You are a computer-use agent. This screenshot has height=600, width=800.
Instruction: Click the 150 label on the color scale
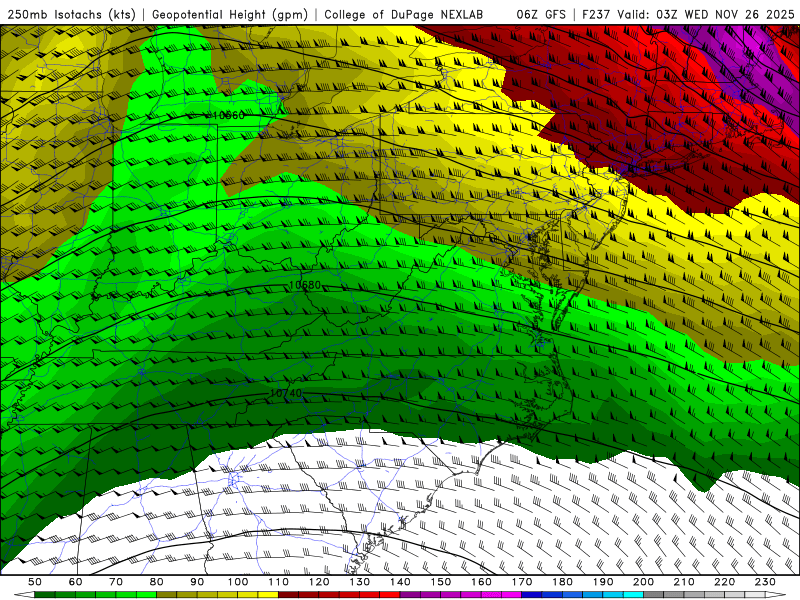point(441,582)
